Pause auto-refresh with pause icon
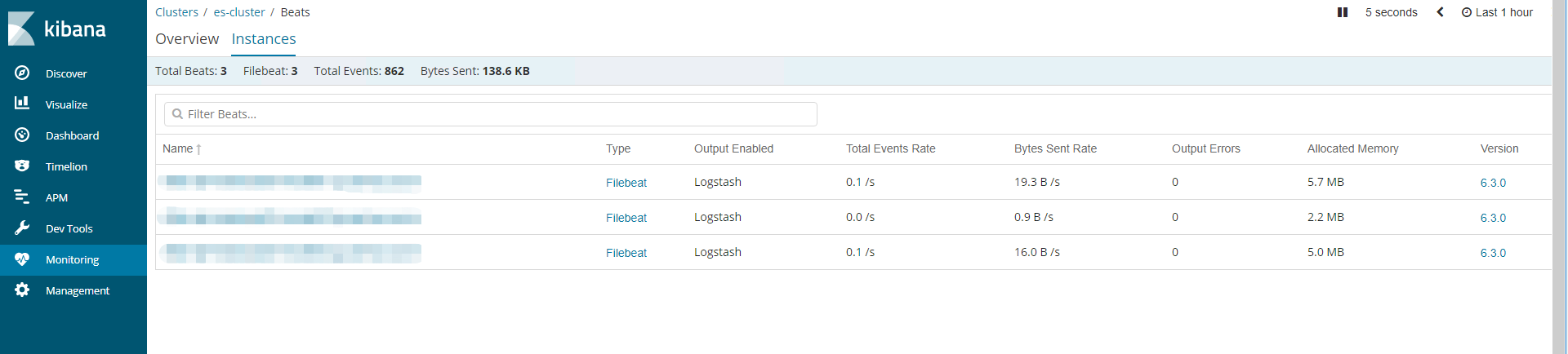 pyautogui.click(x=1343, y=12)
